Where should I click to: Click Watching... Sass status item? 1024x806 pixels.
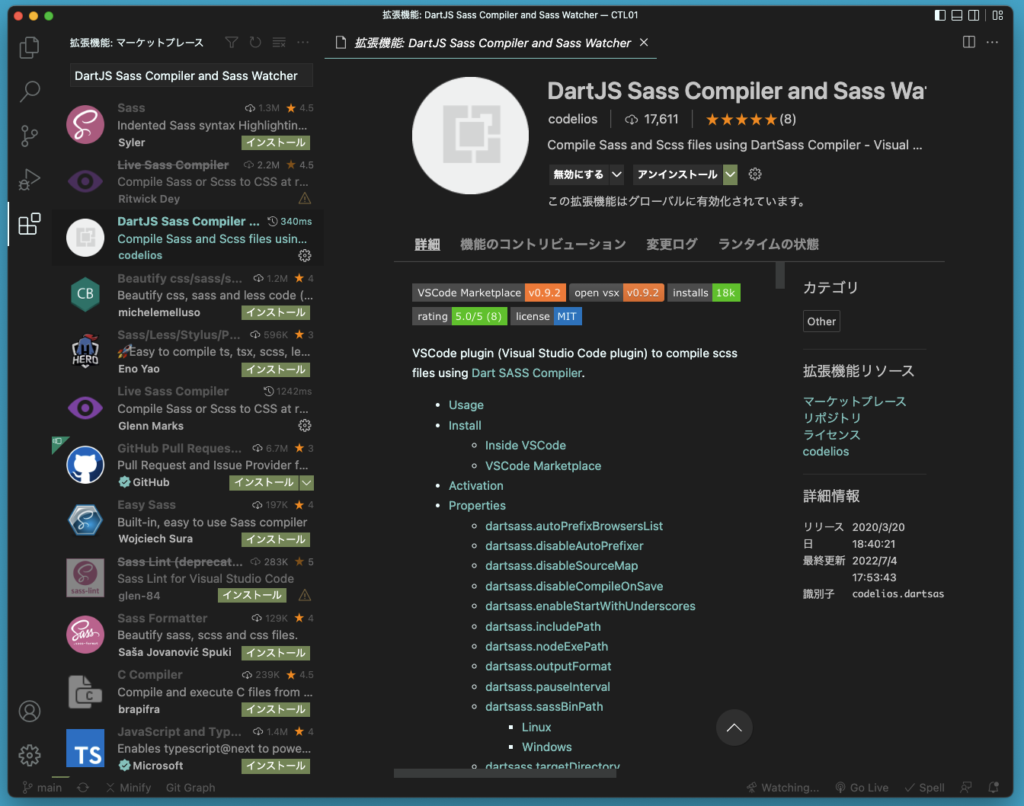pos(783,788)
